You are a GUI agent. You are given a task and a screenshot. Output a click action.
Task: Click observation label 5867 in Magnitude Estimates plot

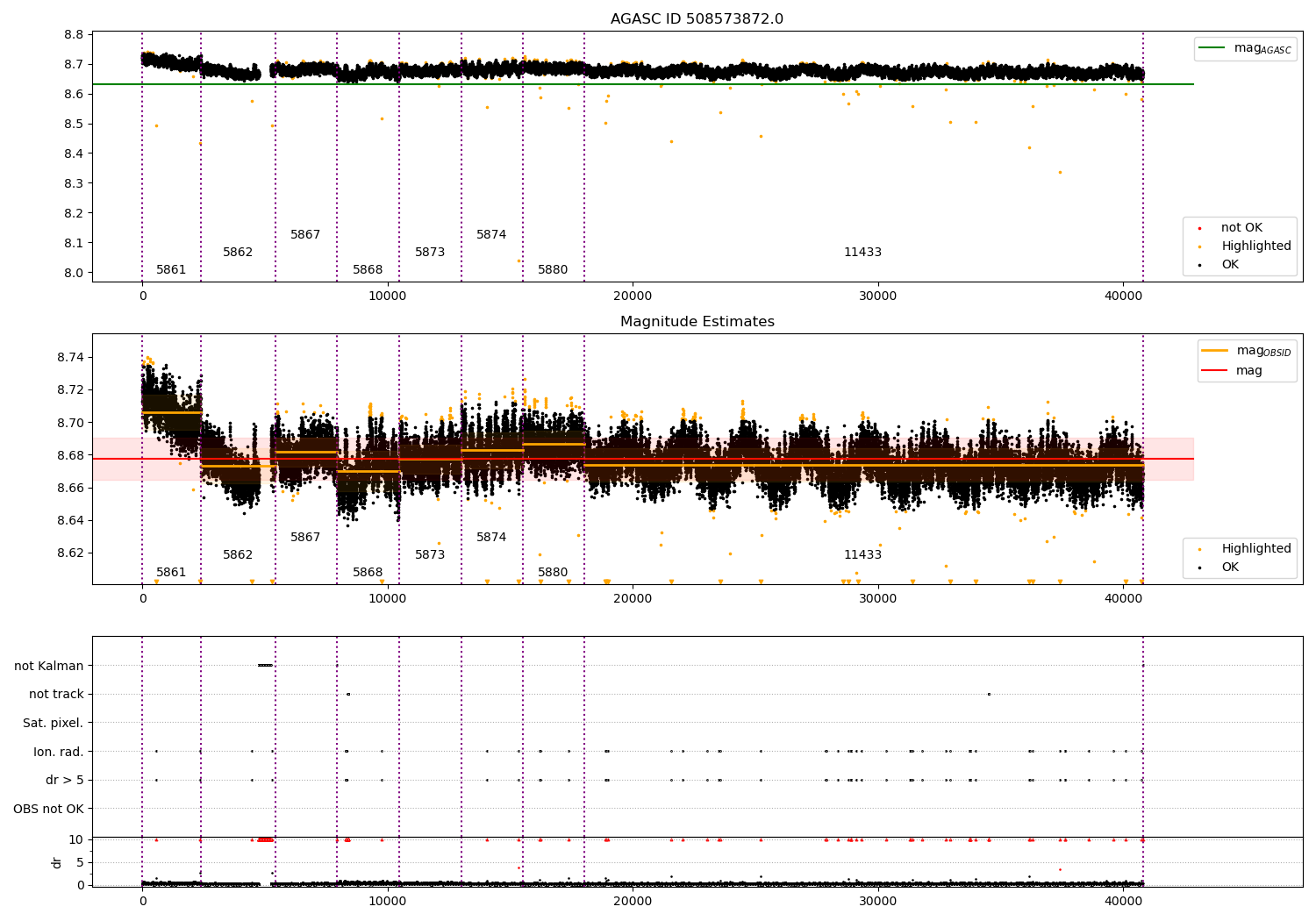click(x=305, y=538)
